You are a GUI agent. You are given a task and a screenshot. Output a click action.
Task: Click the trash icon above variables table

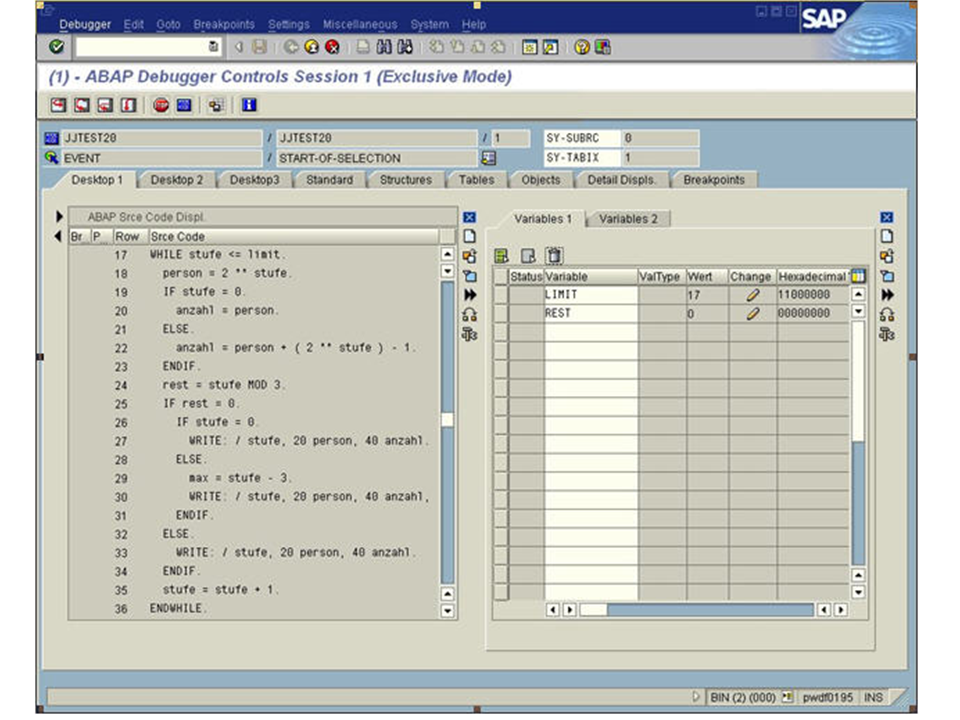point(554,256)
